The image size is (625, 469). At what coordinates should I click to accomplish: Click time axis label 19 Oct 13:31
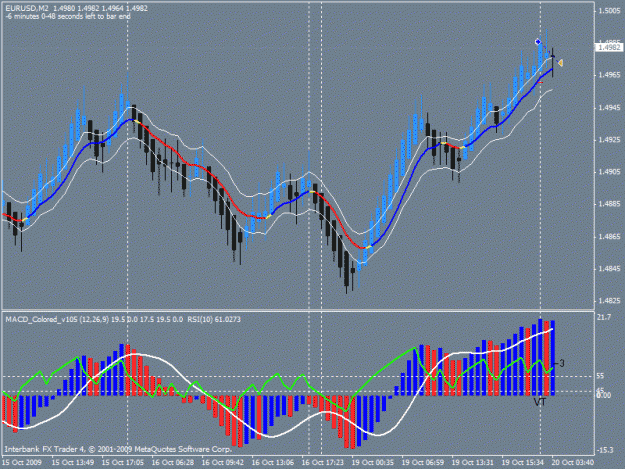472,463
